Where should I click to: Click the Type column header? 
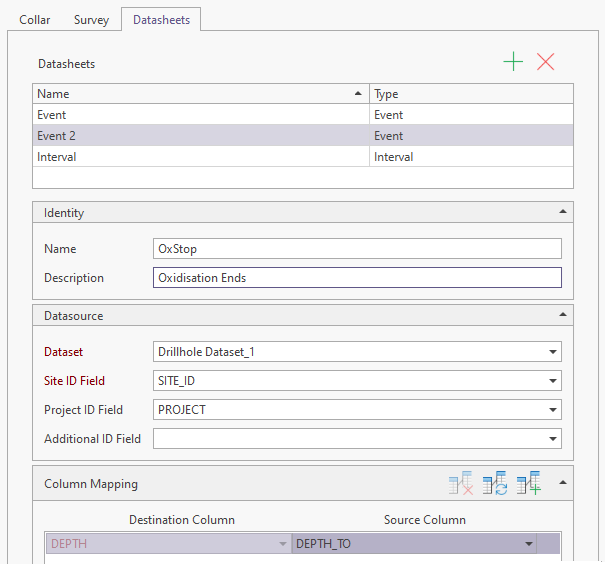pos(470,94)
